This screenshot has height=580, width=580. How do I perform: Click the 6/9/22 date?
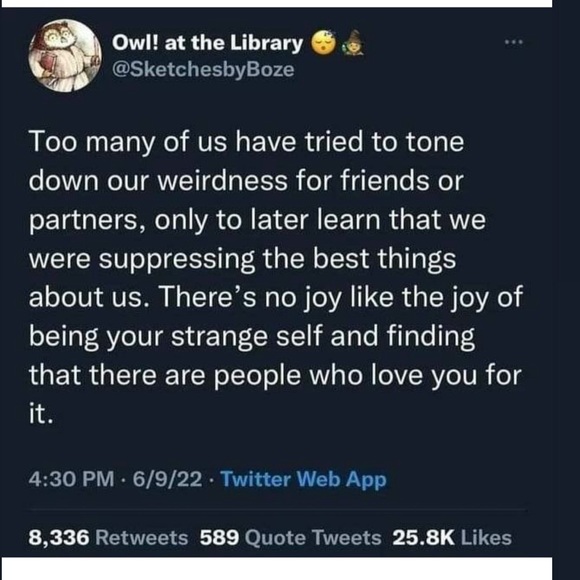point(168,479)
